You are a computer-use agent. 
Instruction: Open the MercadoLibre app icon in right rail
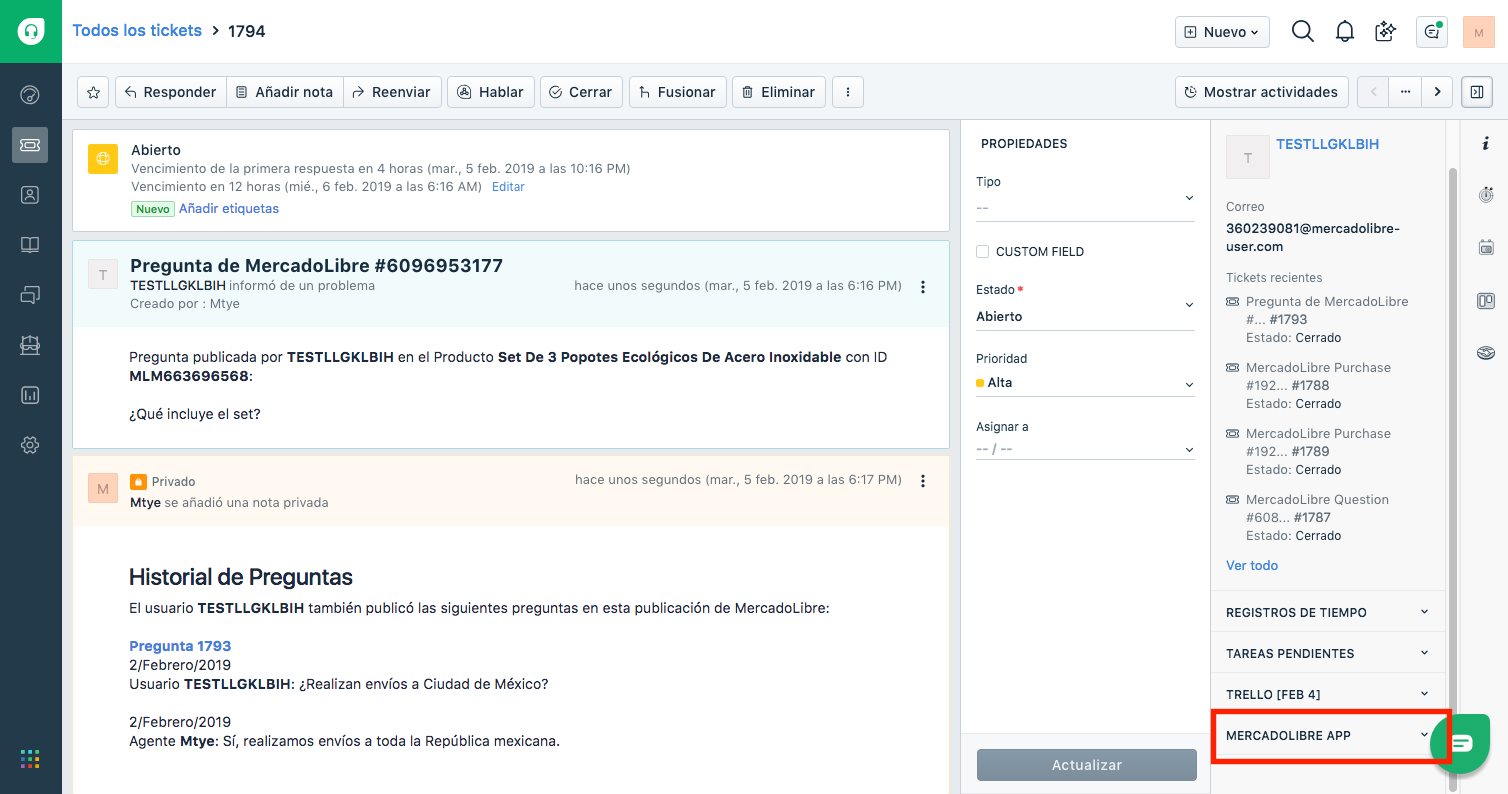point(1485,353)
